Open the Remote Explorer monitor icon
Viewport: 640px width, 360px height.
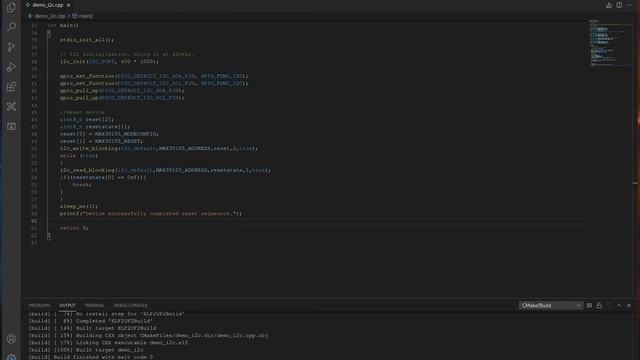(x=11, y=127)
